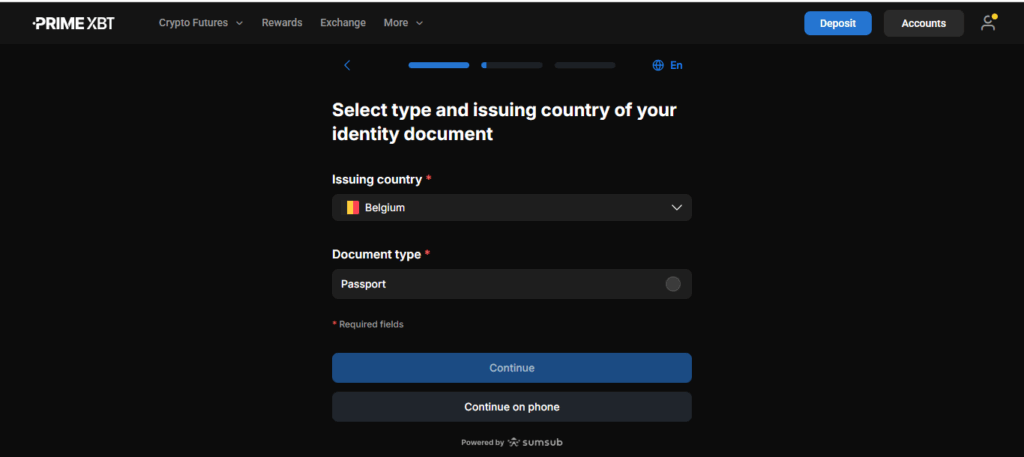
Task: Click the second progress bar step
Action: click(511, 65)
